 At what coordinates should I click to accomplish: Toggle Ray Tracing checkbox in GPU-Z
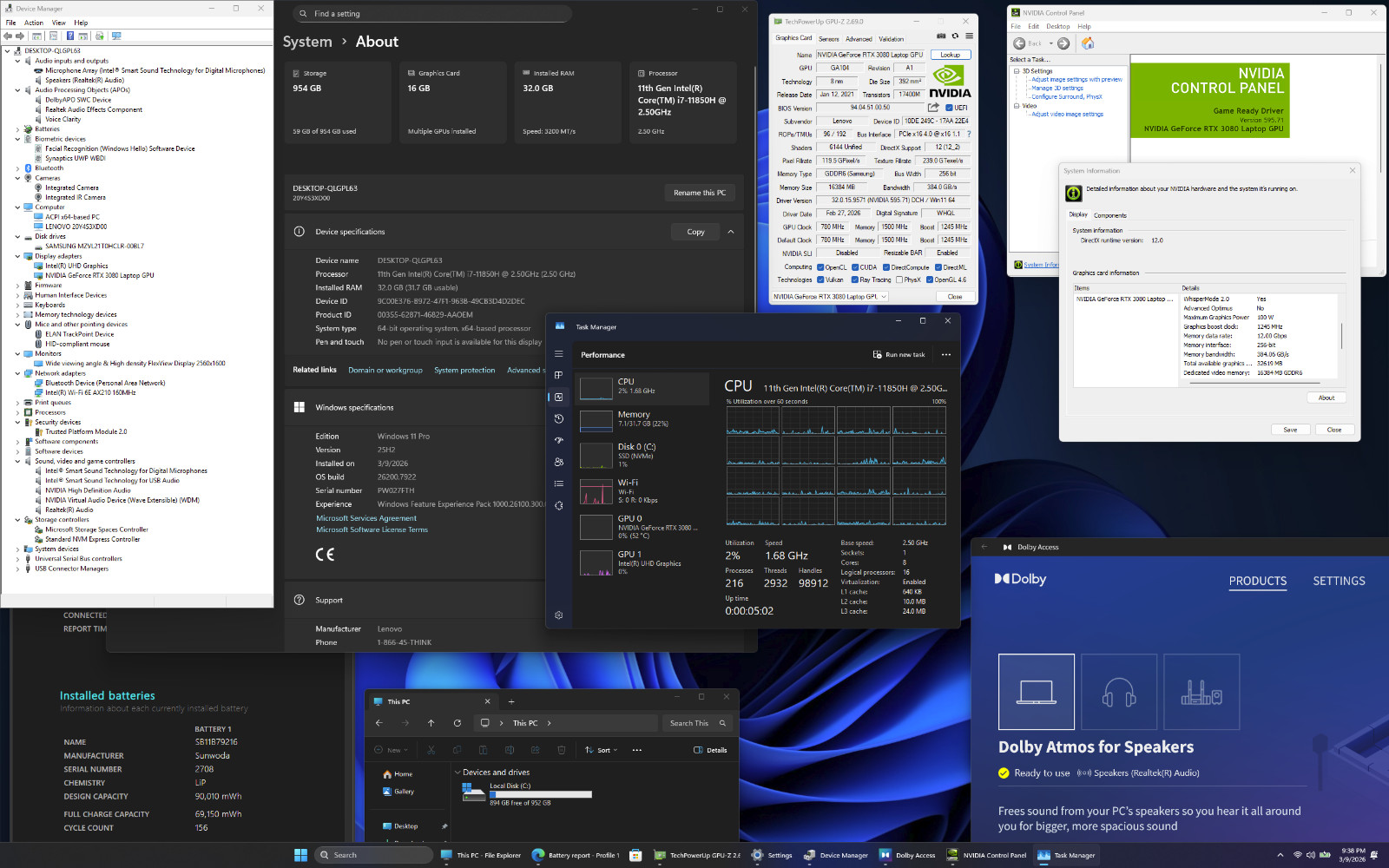tap(855, 279)
